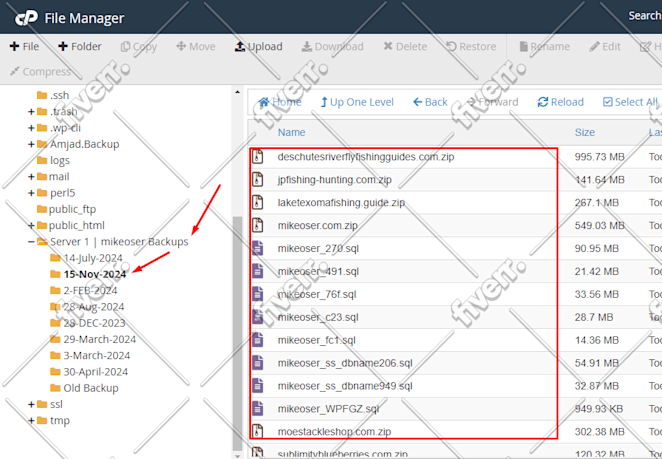The image size is (662, 459).
Task: Click the 949.93 KB size cell
Action: (x=599, y=409)
